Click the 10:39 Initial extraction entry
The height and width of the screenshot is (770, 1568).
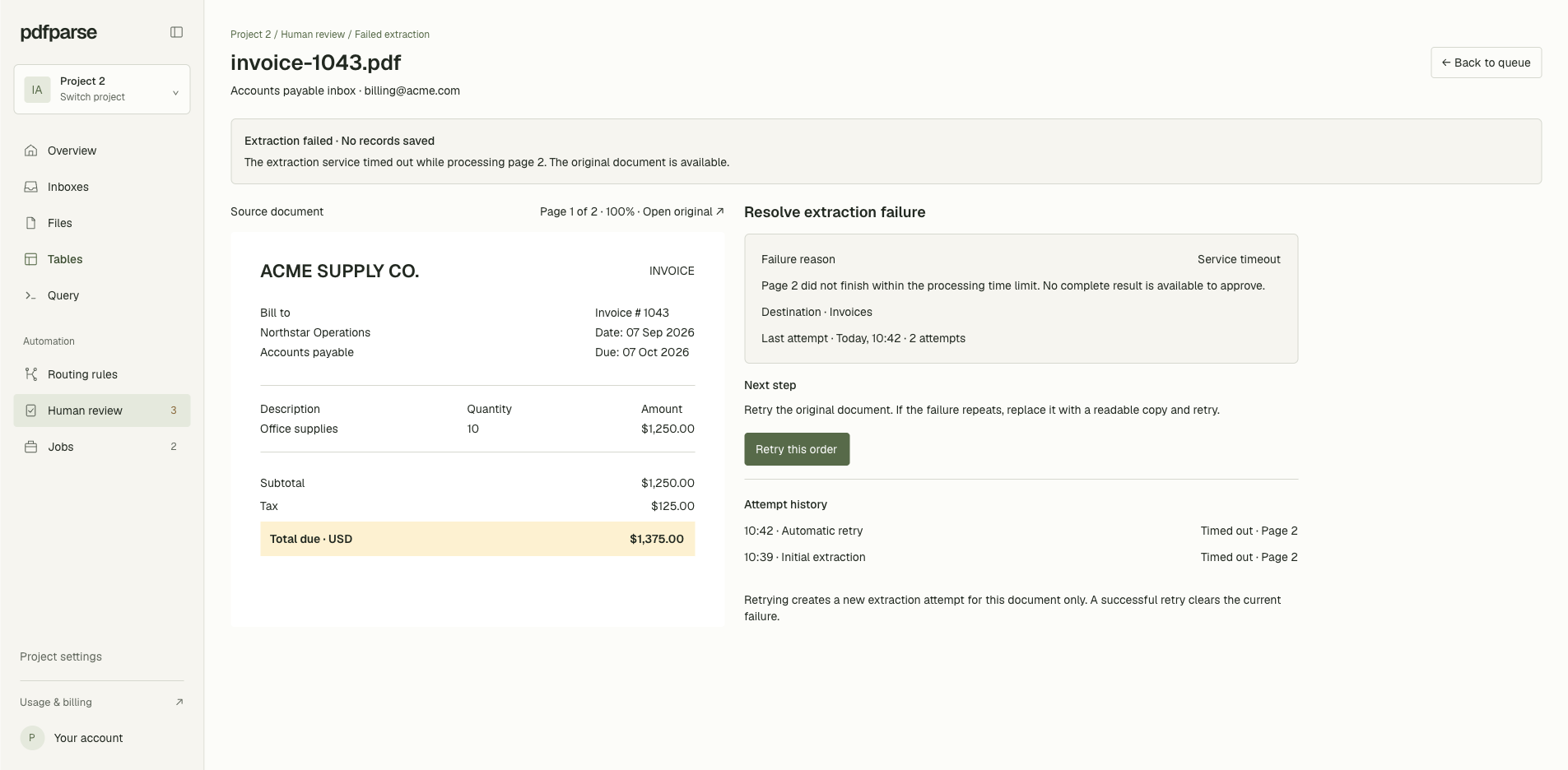tap(805, 557)
